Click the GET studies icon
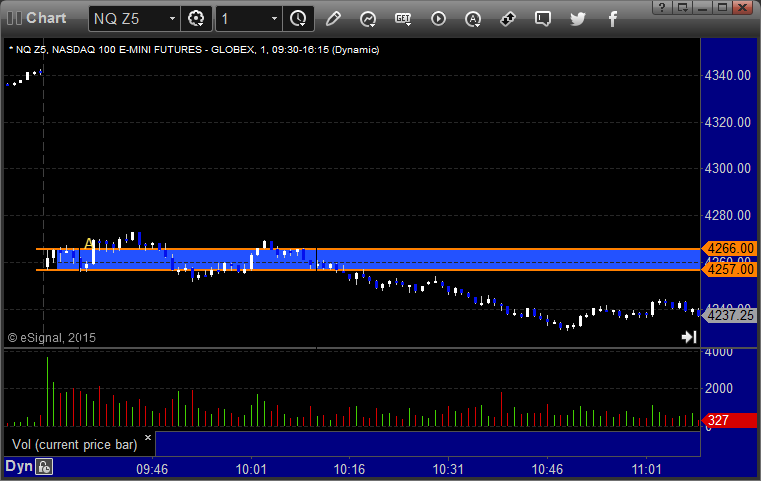 click(x=403, y=18)
